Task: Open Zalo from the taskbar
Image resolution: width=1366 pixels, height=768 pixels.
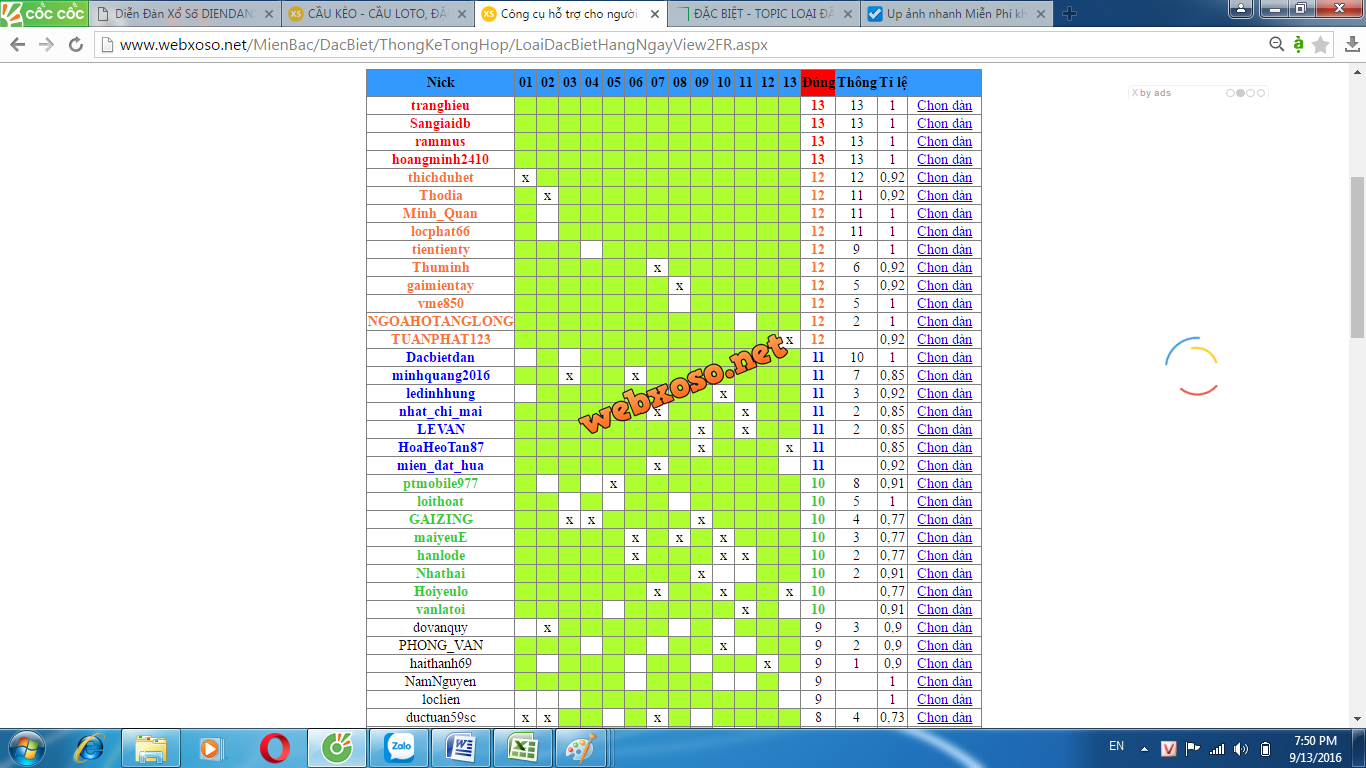Action: pos(399,748)
